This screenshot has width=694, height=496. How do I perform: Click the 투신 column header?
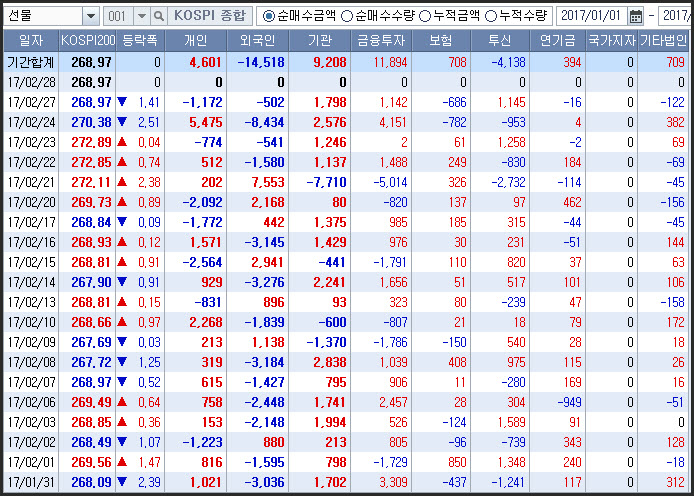(x=500, y=41)
